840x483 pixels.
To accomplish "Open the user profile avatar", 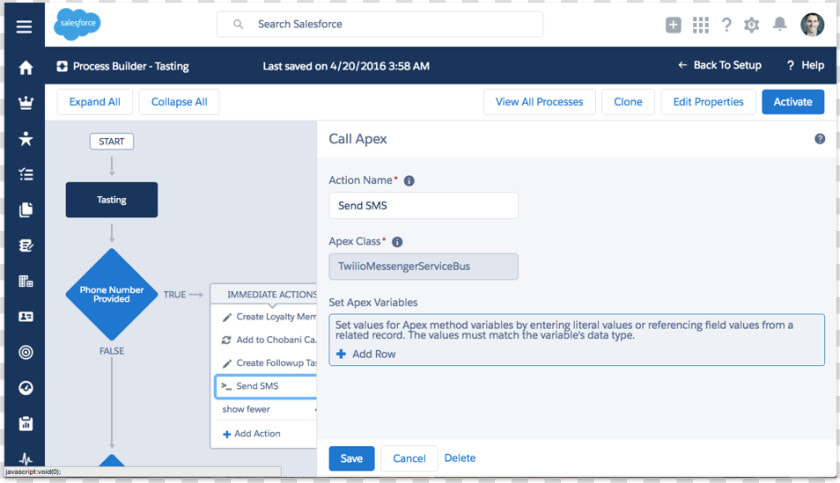I will coord(812,25).
